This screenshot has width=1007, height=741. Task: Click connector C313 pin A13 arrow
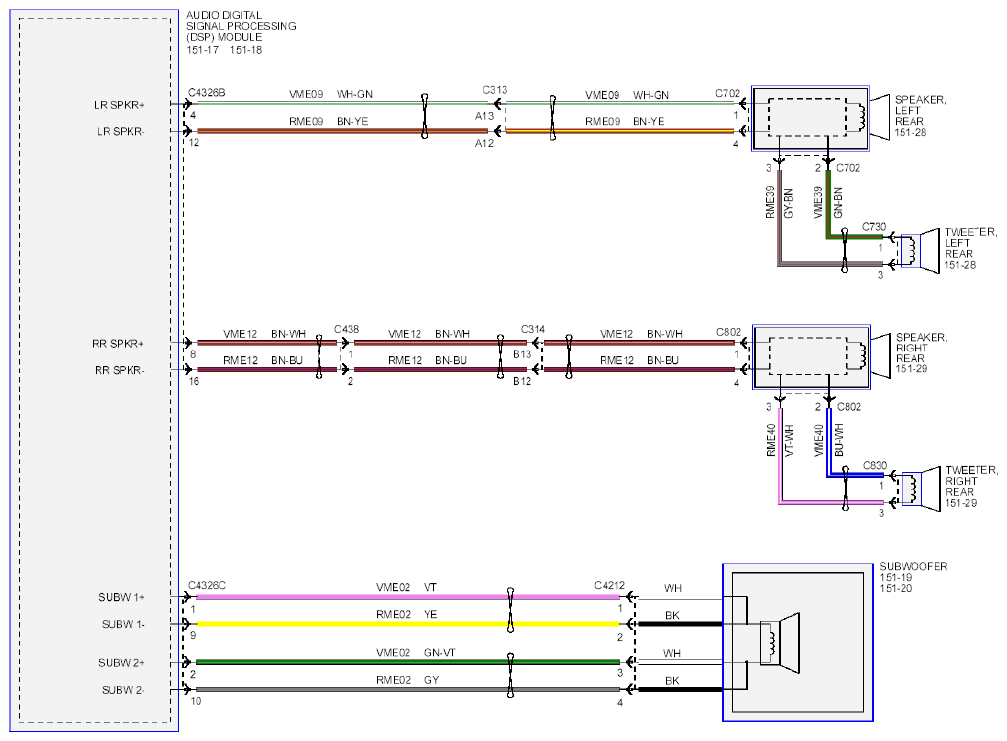pyautogui.click(x=498, y=104)
